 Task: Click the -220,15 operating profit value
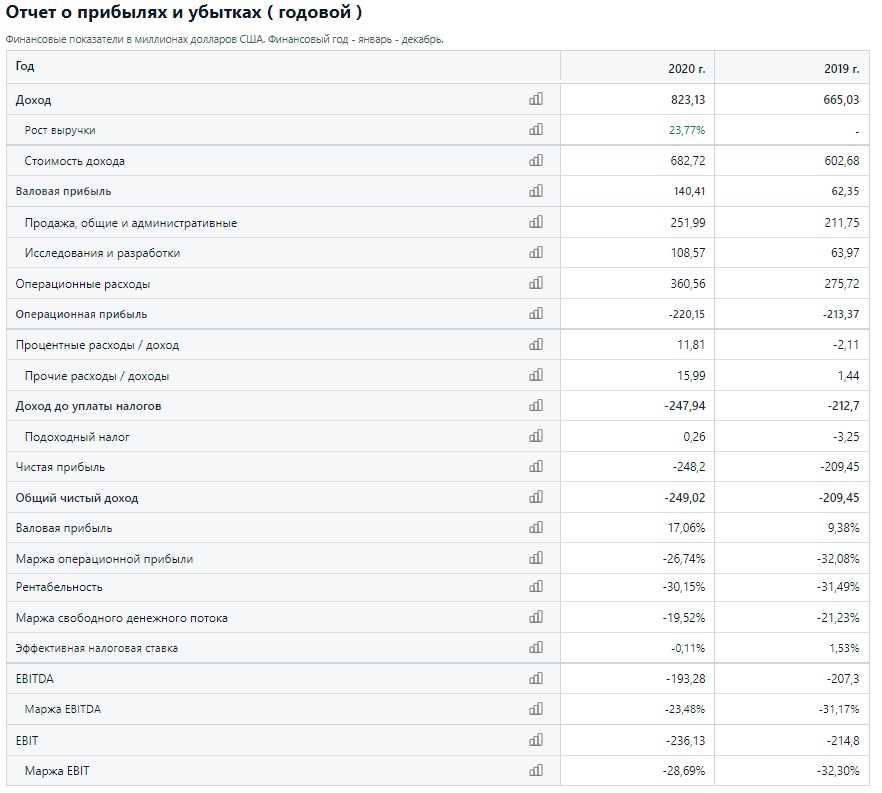point(686,314)
